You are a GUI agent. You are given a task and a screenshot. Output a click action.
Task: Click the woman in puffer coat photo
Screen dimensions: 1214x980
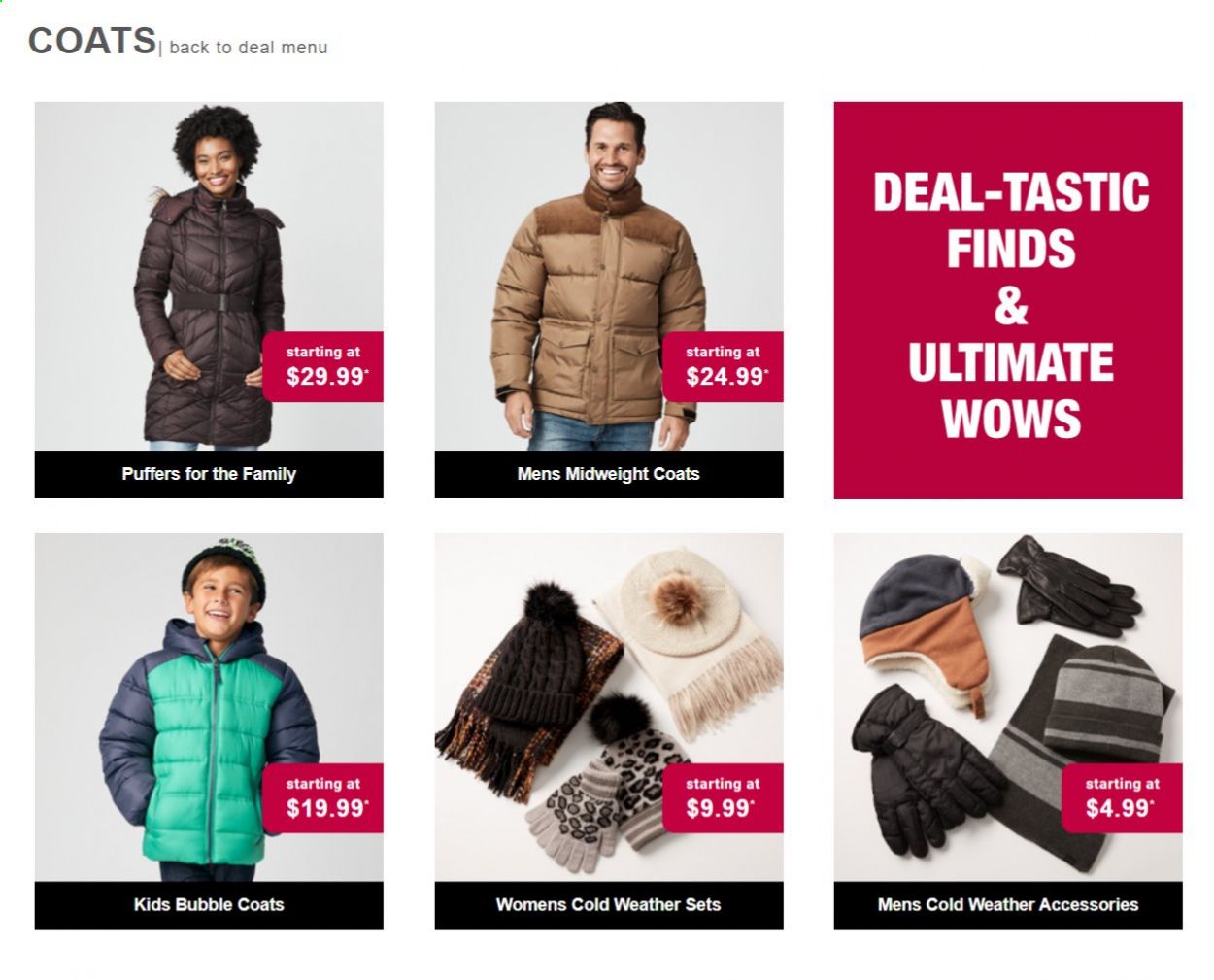pyautogui.click(x=209, y=276)
